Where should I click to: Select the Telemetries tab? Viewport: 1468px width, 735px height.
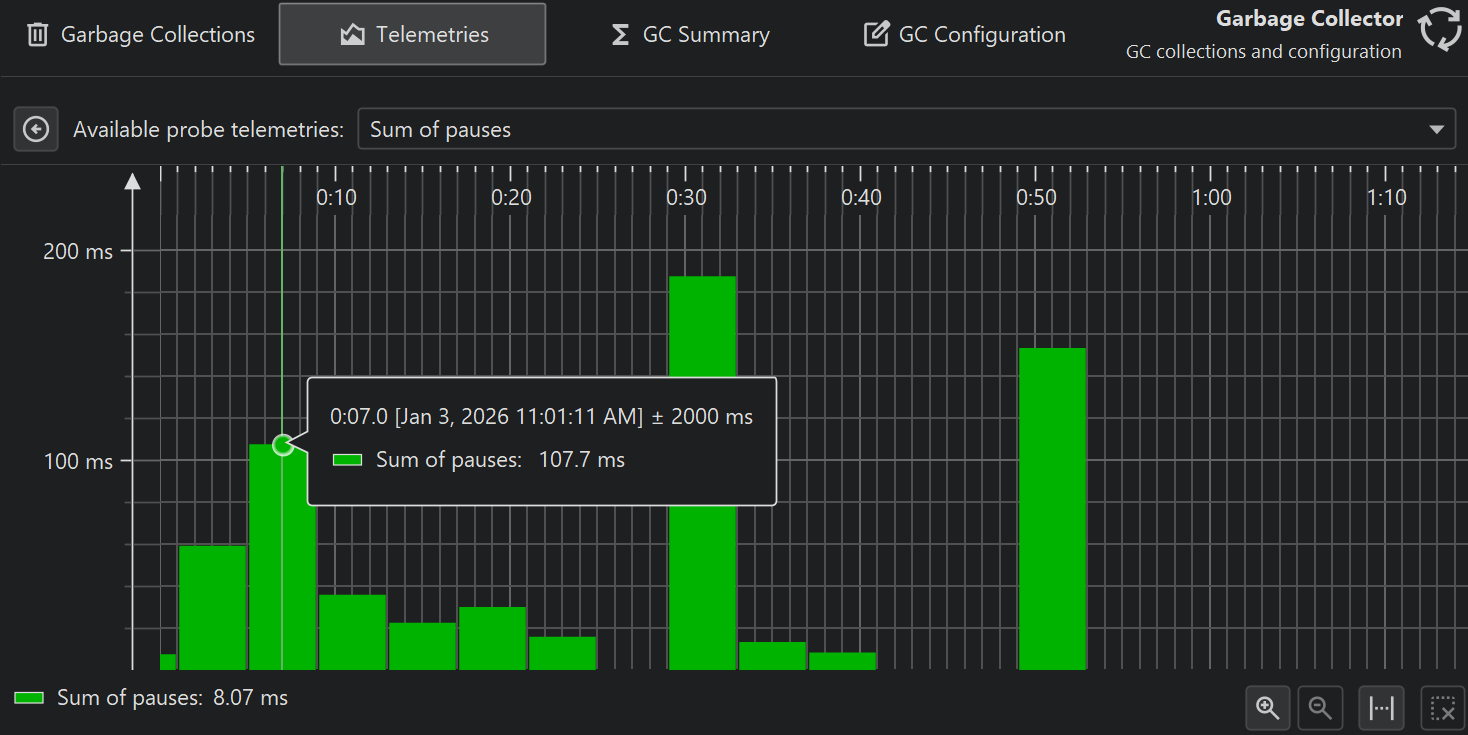[x=412, y=35]
